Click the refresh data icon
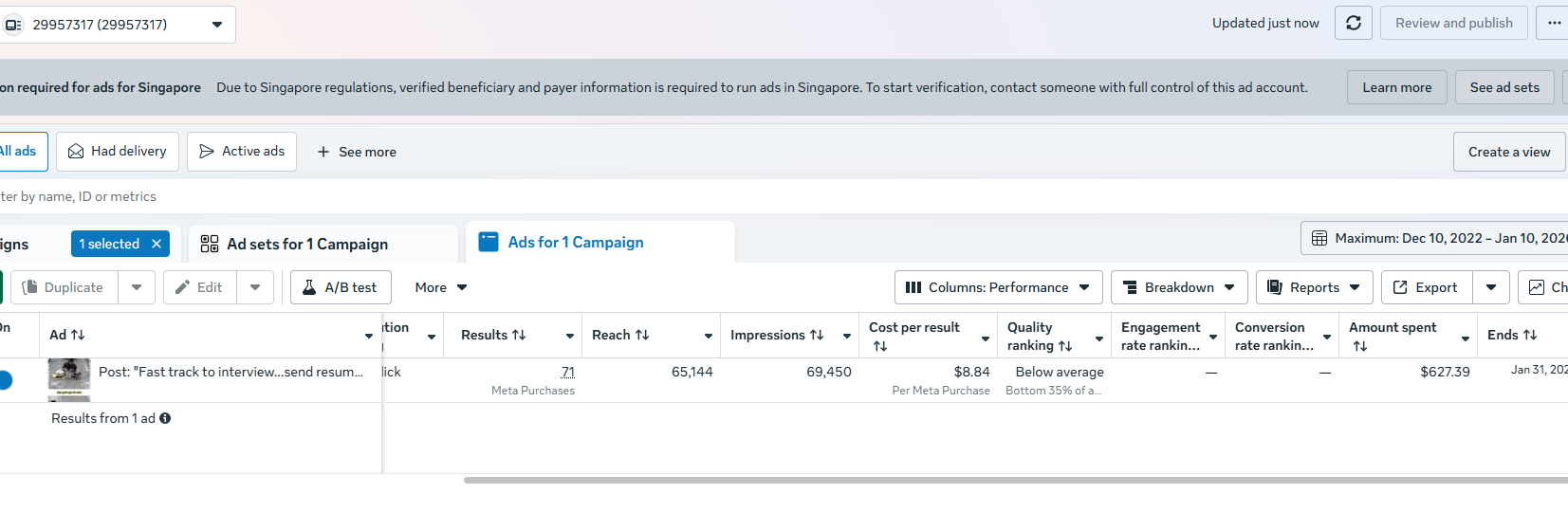The height and width of the screenshot is (512, 1568). (x=1353, y=23)
